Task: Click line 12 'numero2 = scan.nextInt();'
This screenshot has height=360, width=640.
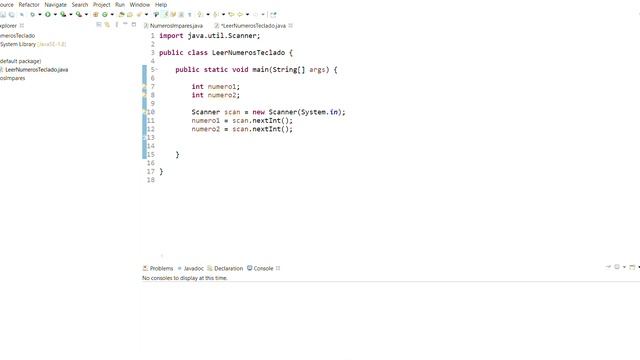Action: coord(242,129)
